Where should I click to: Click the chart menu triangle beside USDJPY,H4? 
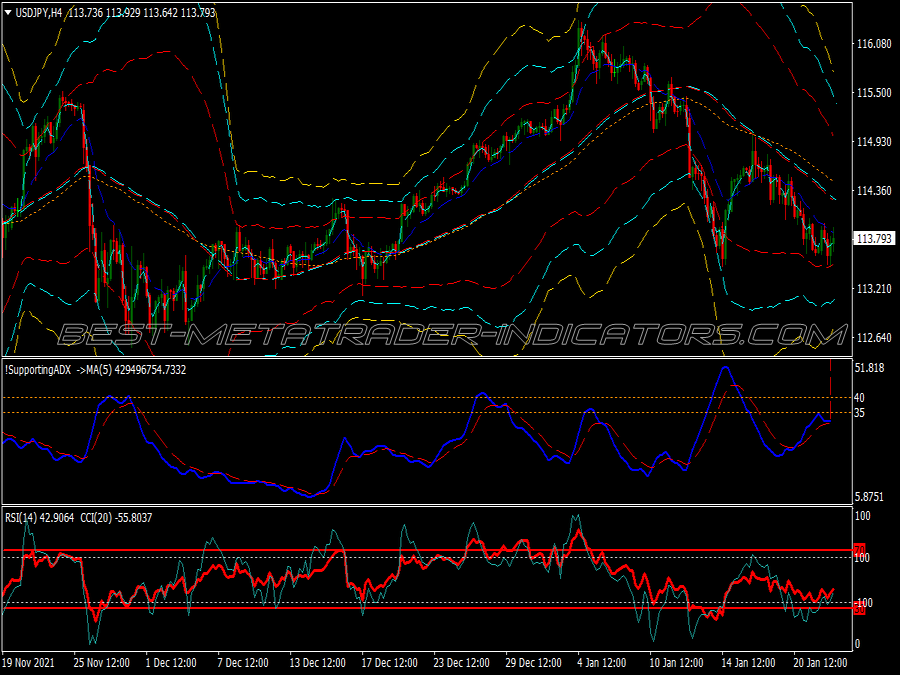tap(8, 13)
